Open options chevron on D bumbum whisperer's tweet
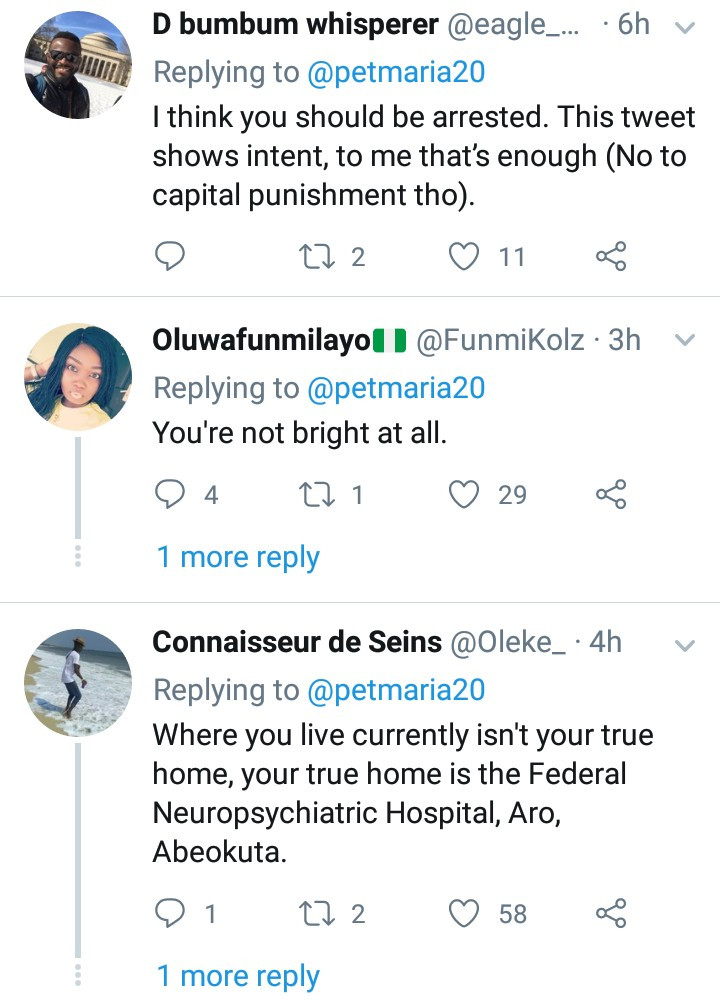 coord(686,28)
